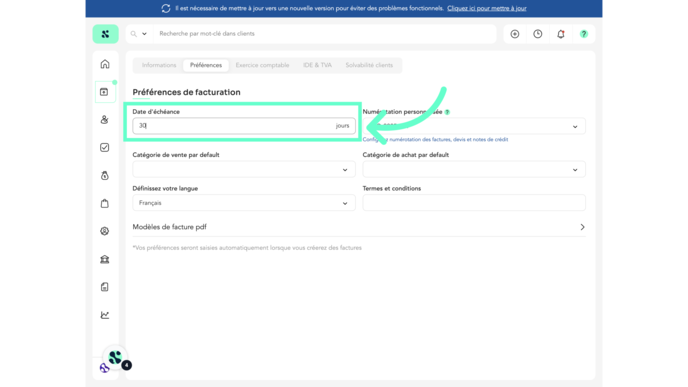688x387 pixels.
Task: Click the Date d'échéance input field
Action: tap(244, 126)
